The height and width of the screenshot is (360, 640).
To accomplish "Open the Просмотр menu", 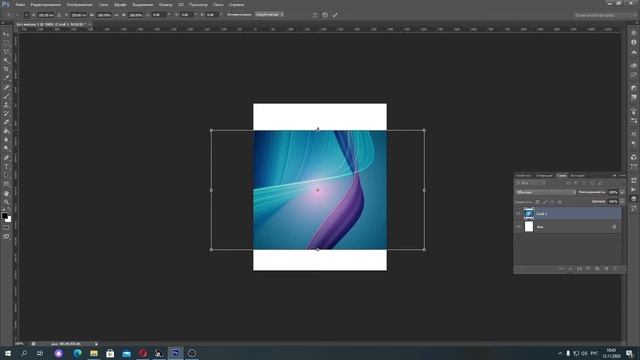I will [x=198, y=4].
